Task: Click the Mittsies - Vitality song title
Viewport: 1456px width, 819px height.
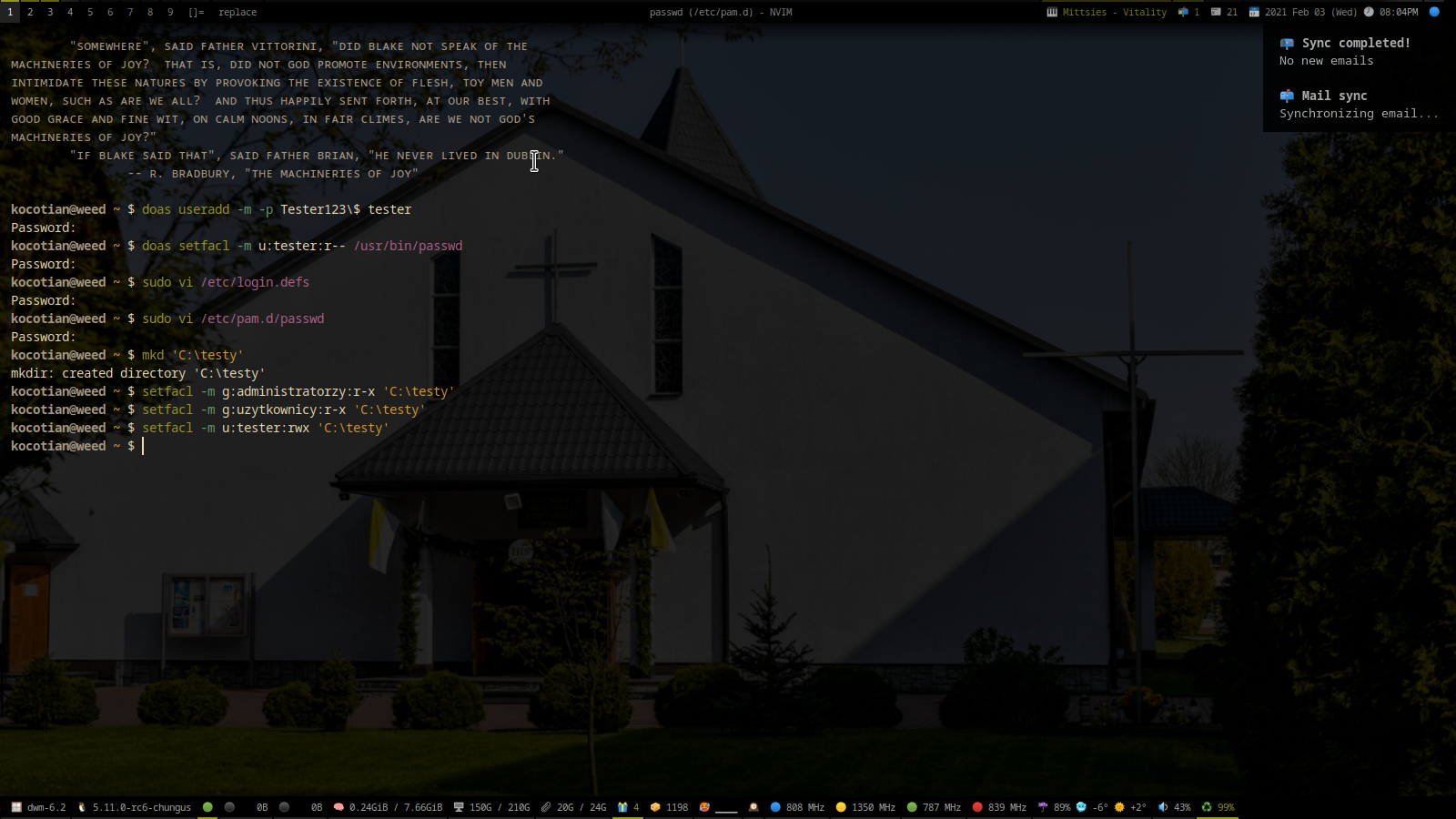Action: pos(1114,12)
